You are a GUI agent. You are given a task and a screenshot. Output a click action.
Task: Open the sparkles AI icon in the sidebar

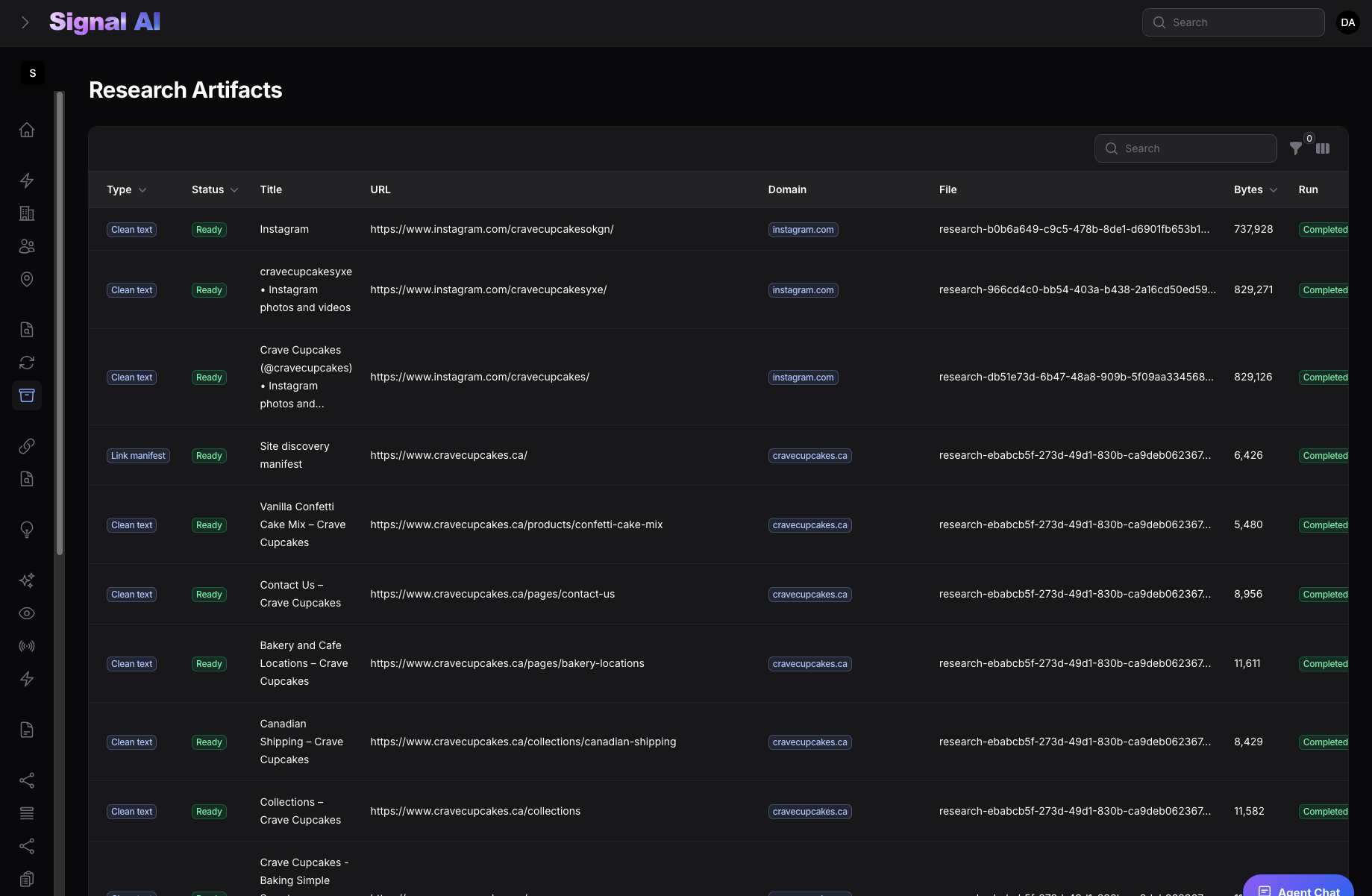[x=27, y=580]
